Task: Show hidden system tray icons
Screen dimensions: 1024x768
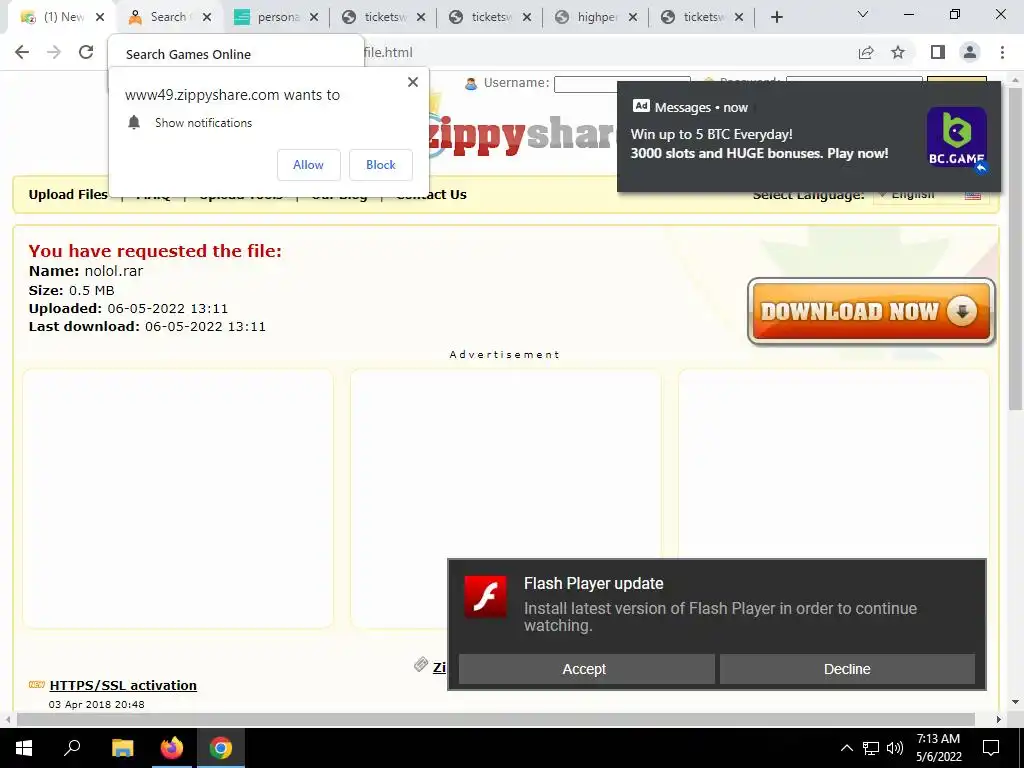Action: point(846,748)
